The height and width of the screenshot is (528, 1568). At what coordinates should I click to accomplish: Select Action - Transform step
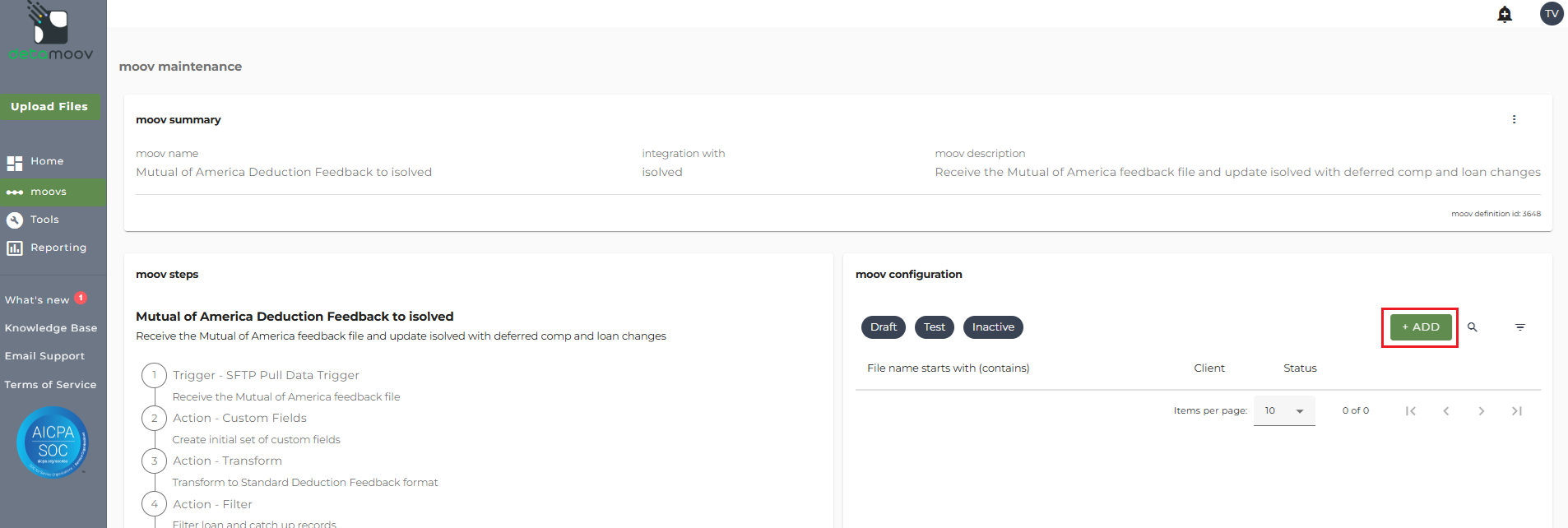coord(227,461)
